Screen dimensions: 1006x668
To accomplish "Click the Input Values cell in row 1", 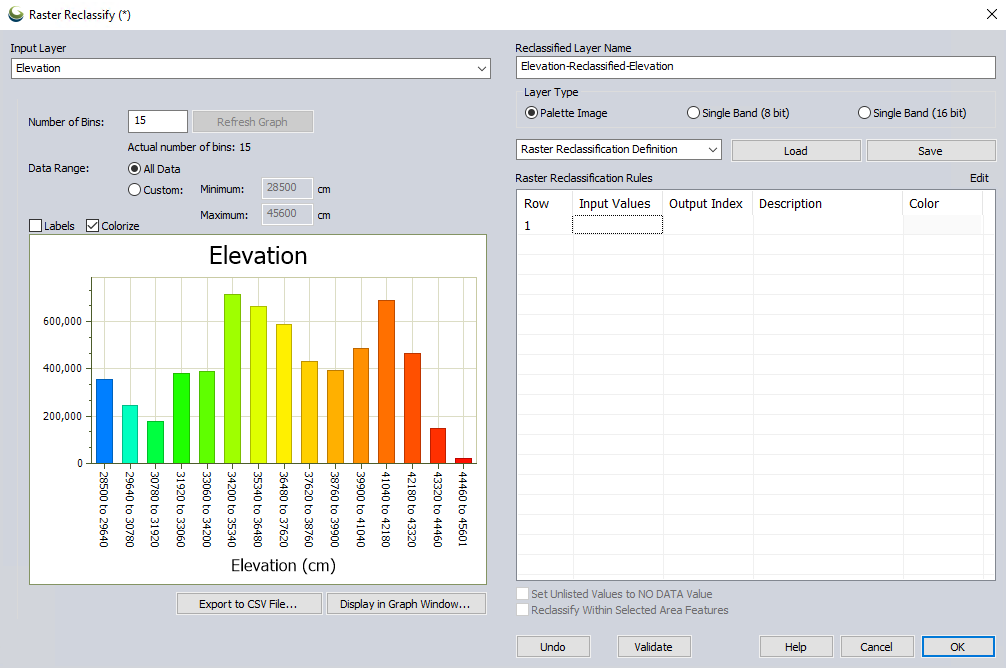I will tap(617, 225).
